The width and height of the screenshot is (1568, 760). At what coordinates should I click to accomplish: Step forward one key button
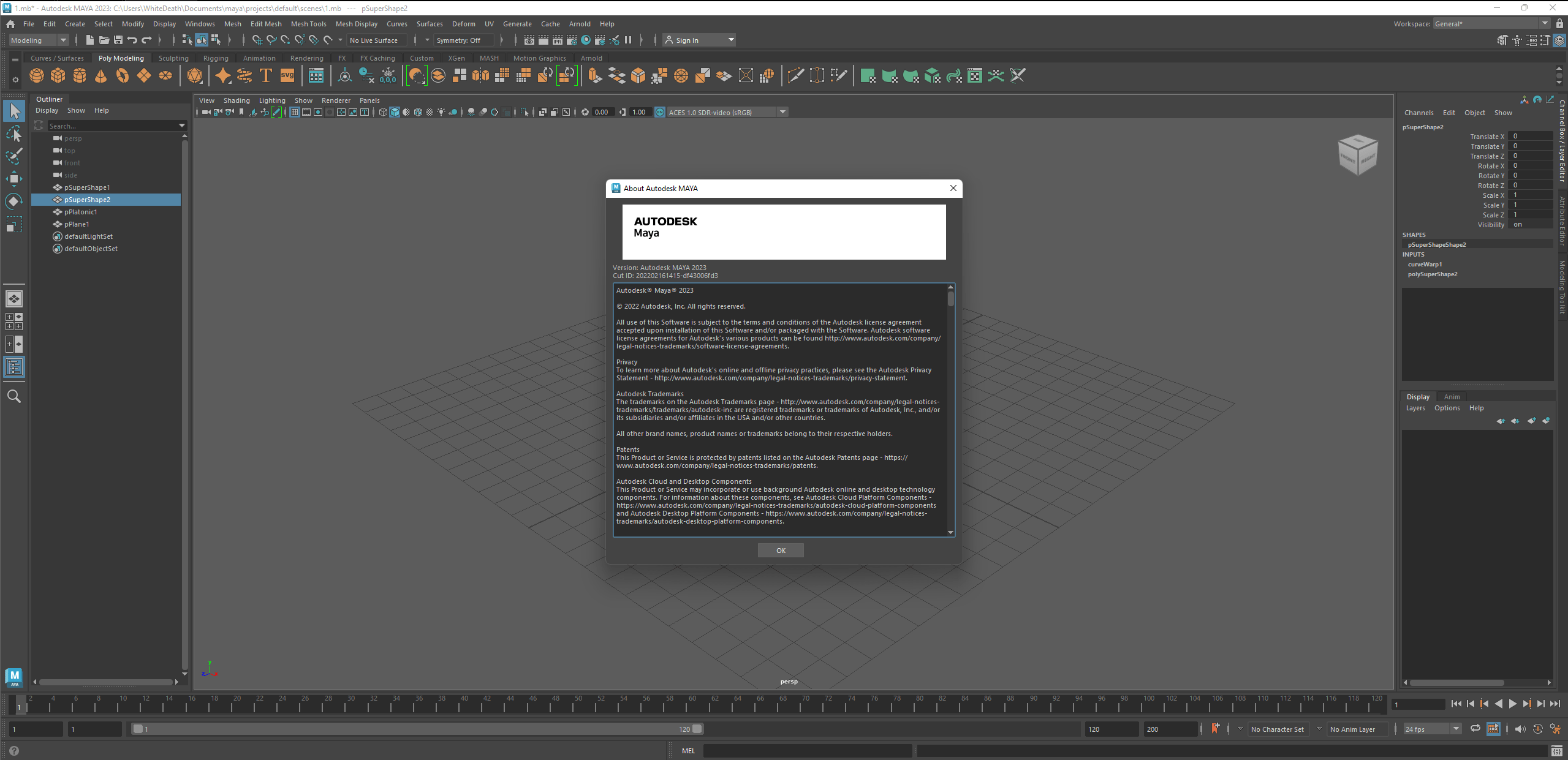pos(1527,704)
